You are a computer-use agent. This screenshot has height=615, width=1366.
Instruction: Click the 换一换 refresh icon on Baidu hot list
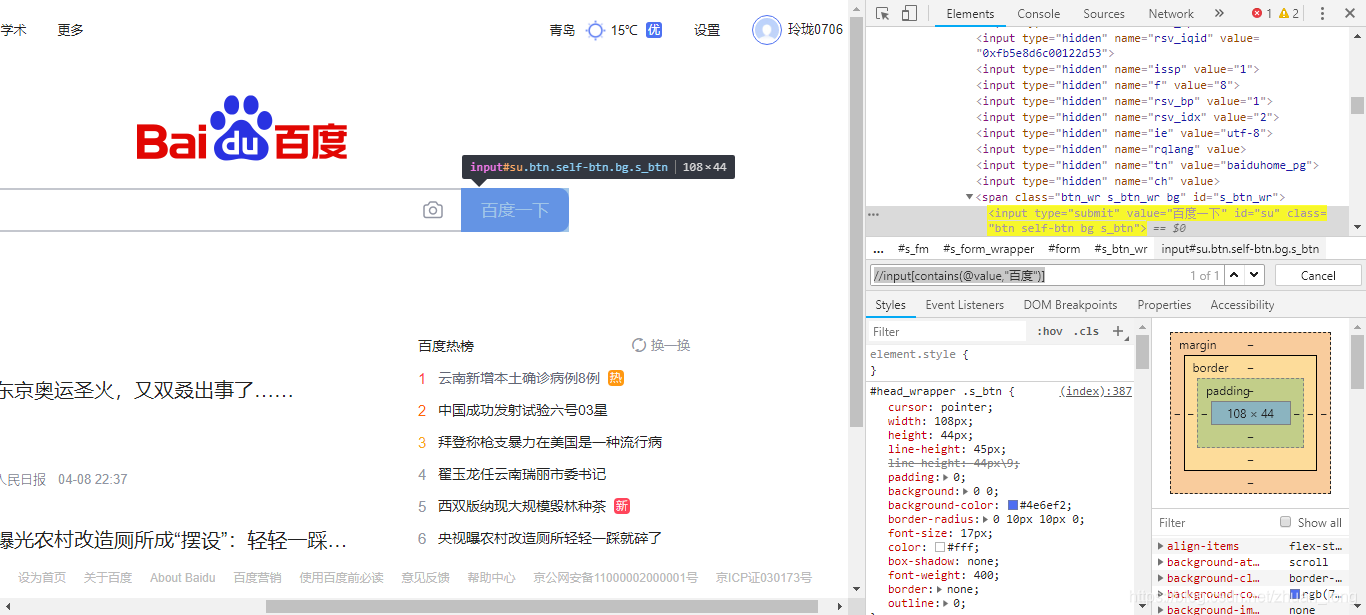coord(641,345)
